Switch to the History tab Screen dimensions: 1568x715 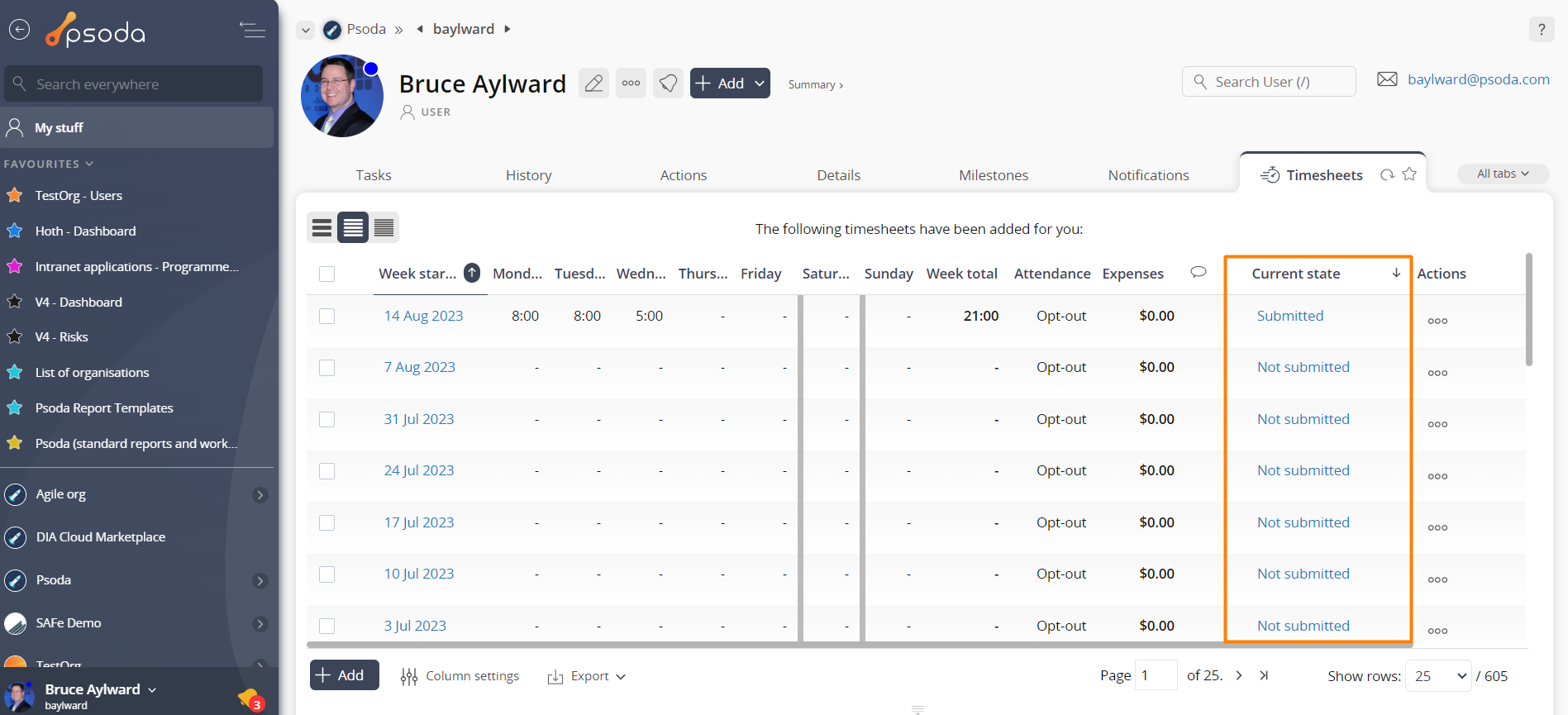[x=529, y=175]
